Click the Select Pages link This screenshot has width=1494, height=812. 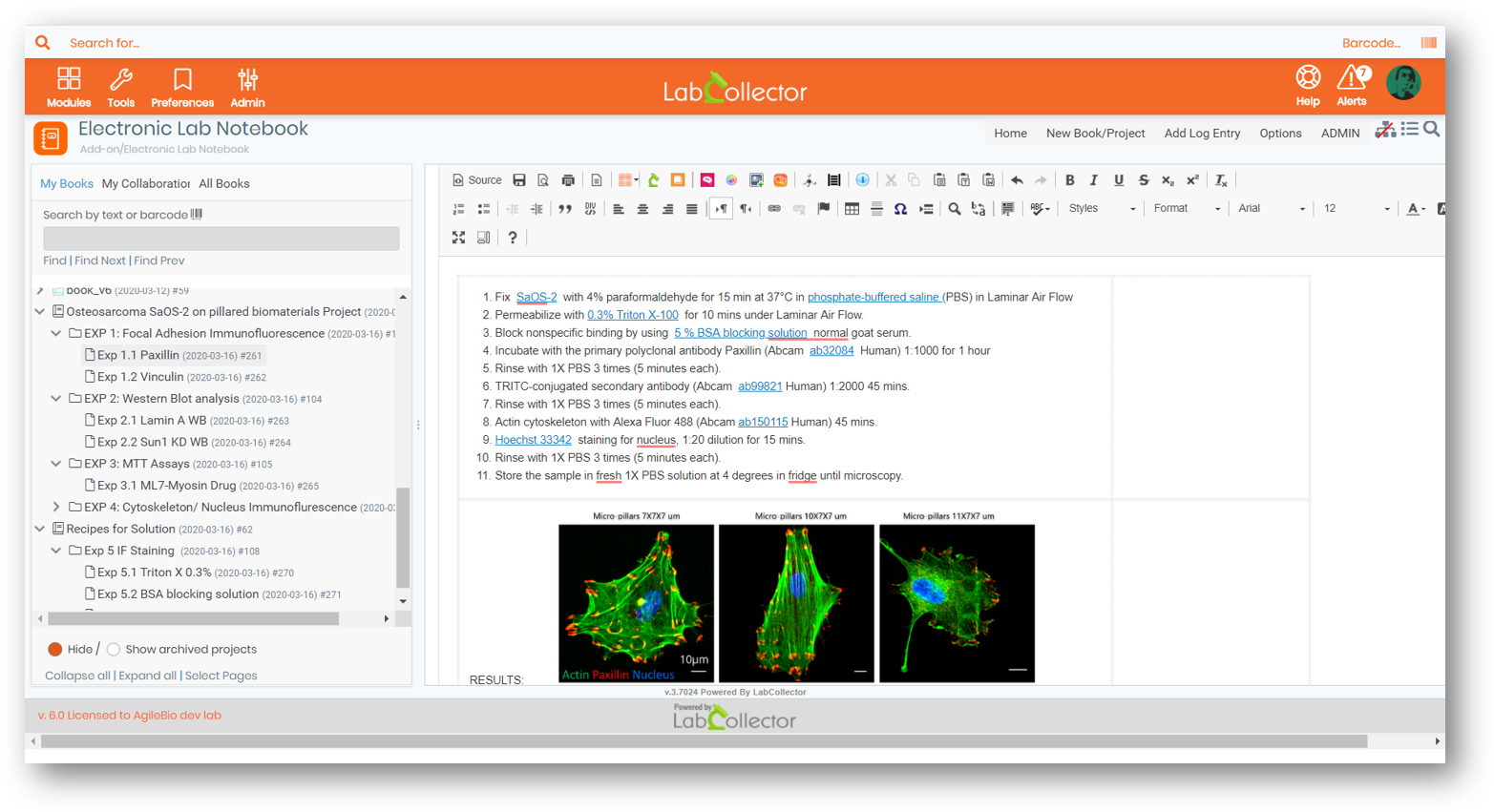point(221,676)
